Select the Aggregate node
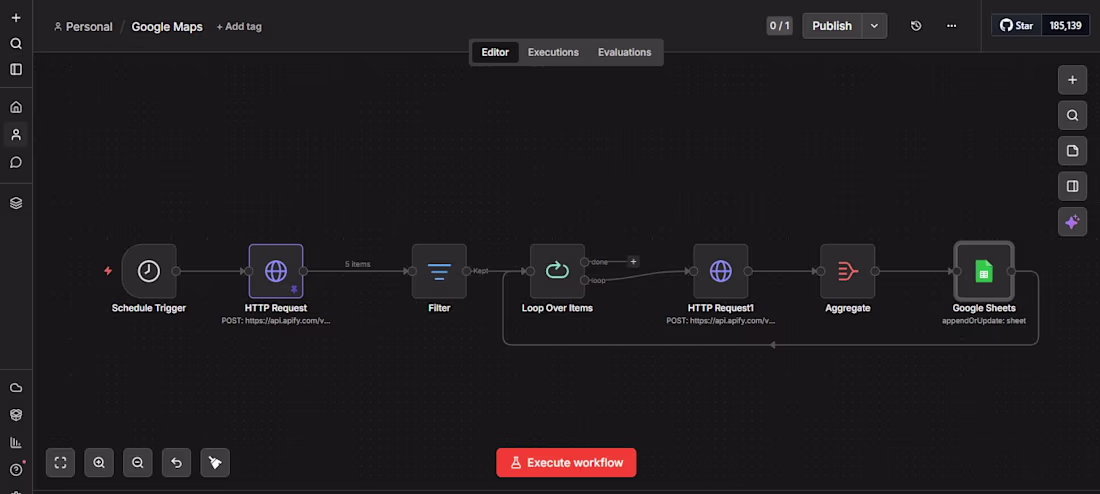The width and height of the screenshot is (1100, 494). coord(847,271)
